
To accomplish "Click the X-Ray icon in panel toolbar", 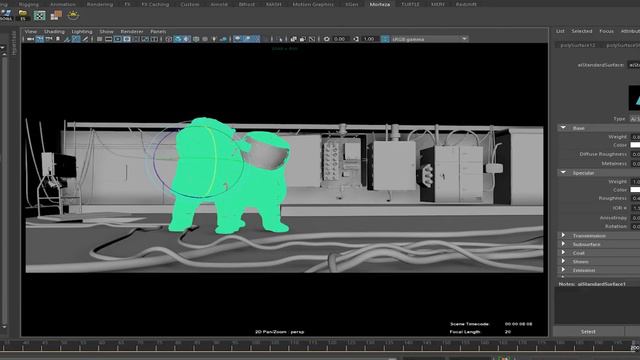I will point(293,39).
